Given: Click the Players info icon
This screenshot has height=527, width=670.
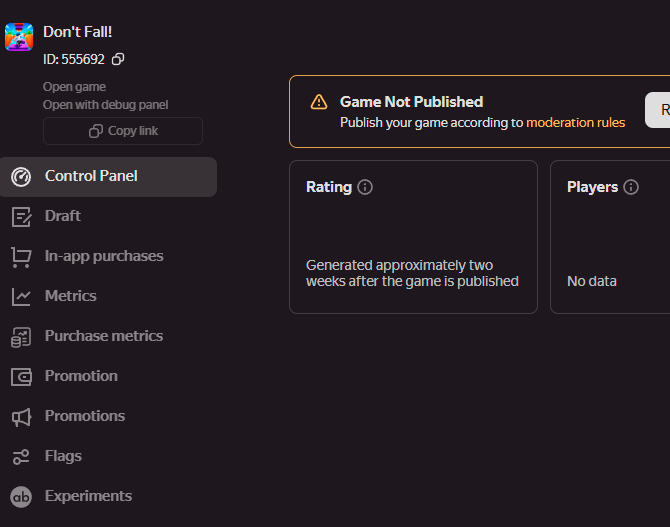Looking at the screenshot, I should pos(631,187).
